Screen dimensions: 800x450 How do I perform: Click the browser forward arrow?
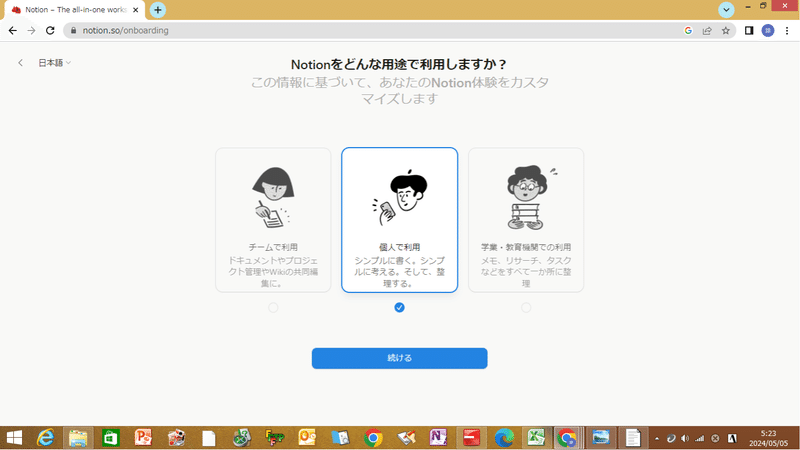(31, 31)
